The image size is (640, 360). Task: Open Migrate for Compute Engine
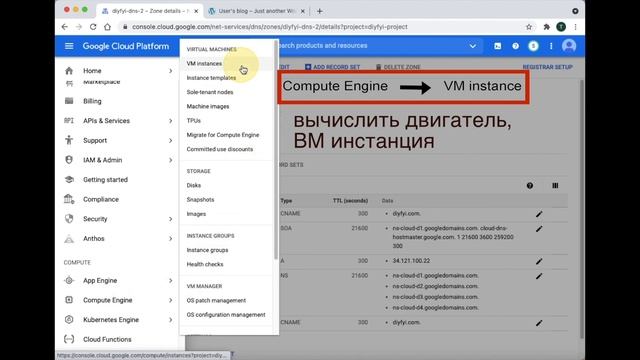click(x=223, y=135)
